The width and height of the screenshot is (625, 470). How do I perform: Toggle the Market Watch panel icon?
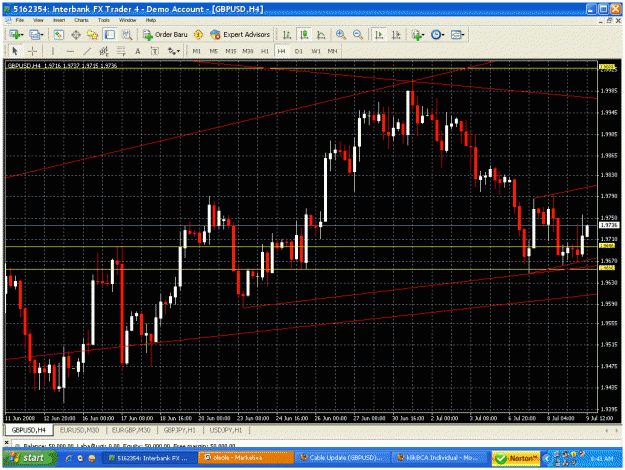pyautogui.click(x=59, y=35)
